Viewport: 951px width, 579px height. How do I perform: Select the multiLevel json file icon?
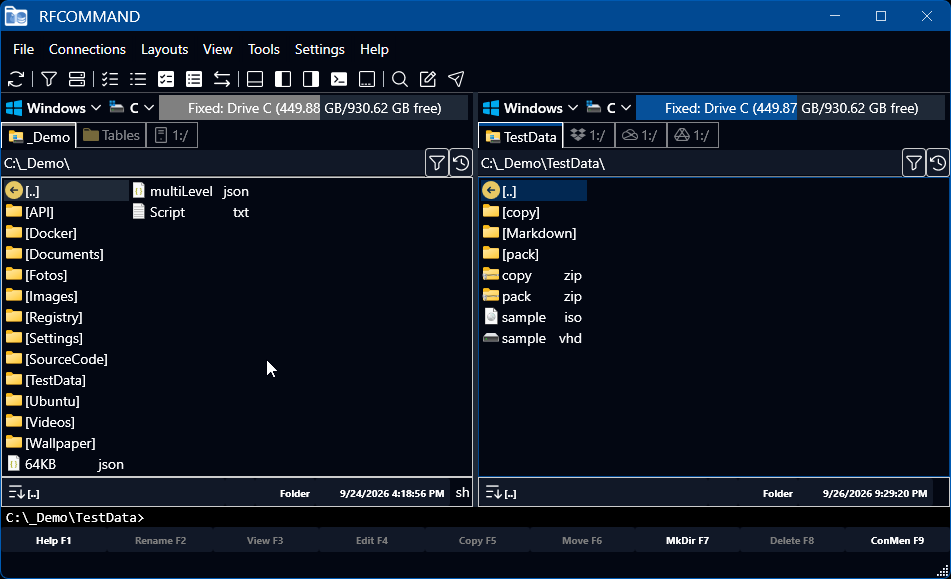pos(139,191)
